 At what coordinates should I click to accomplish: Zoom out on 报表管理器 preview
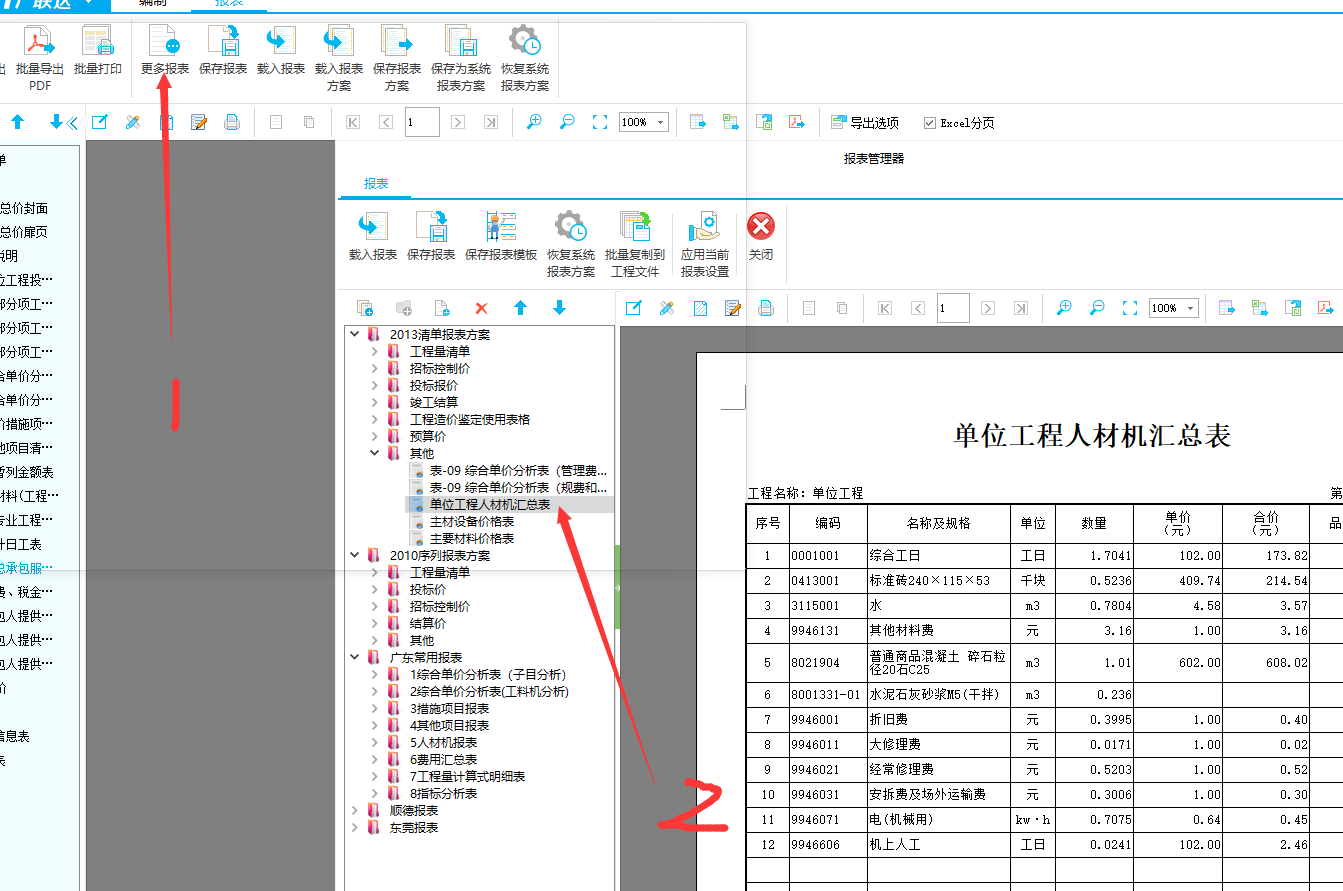1097,308
